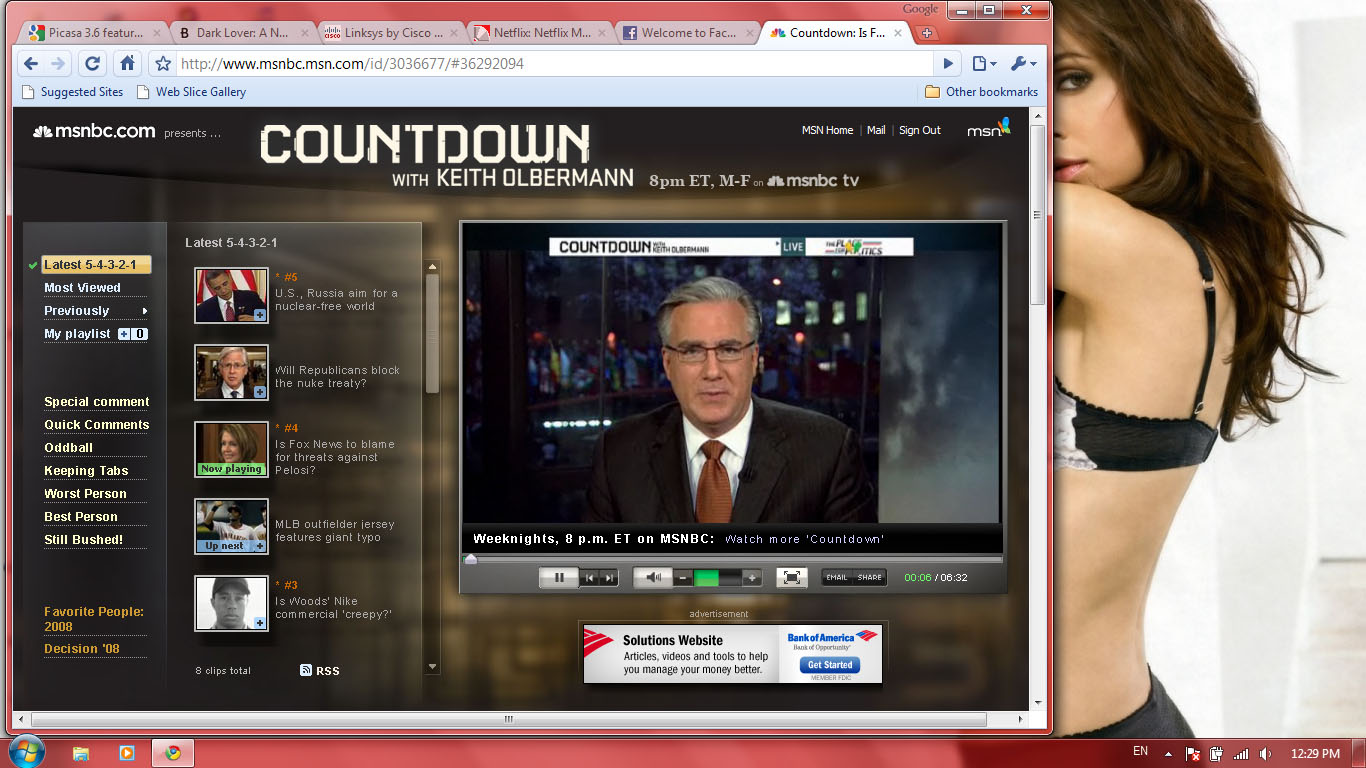Open MSN Mail
This screenshot has height=768, width=1366.
[x=876, y=130]
